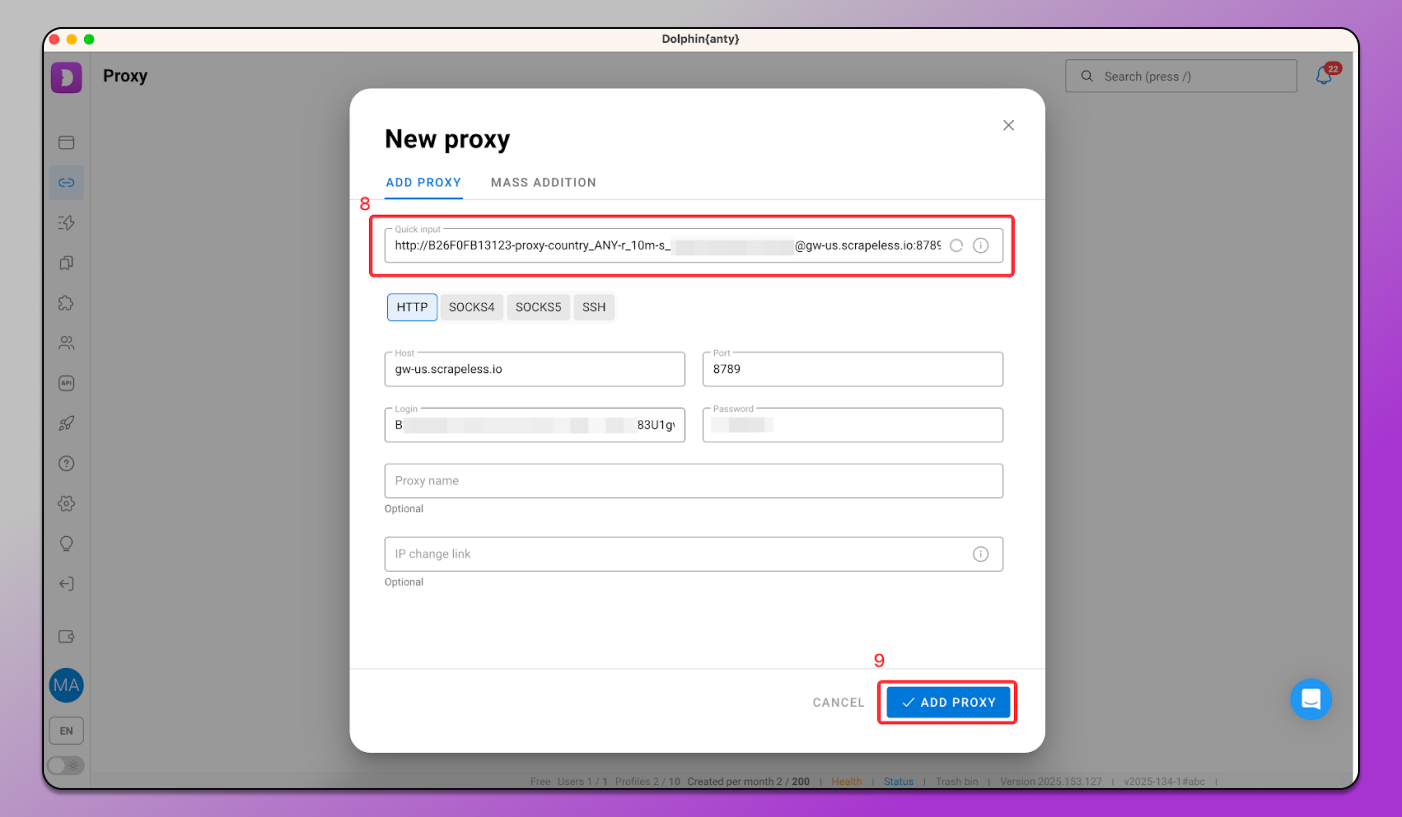The width and height of the screenshot is (1402, 817).
Task: Click the New proxy dialog title
Action: click(x=447, y=139)
